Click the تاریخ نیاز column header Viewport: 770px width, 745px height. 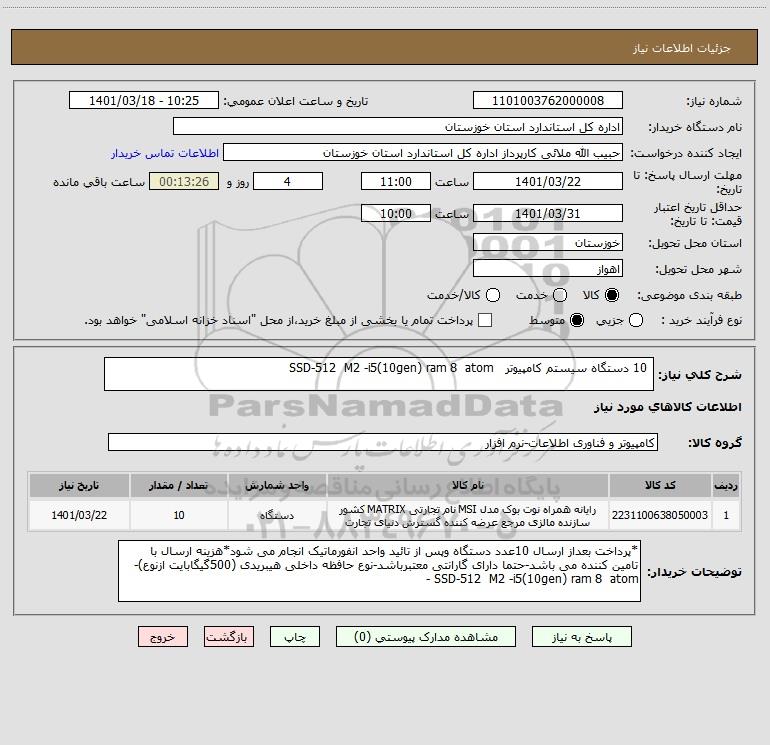(x=79, y=485)
